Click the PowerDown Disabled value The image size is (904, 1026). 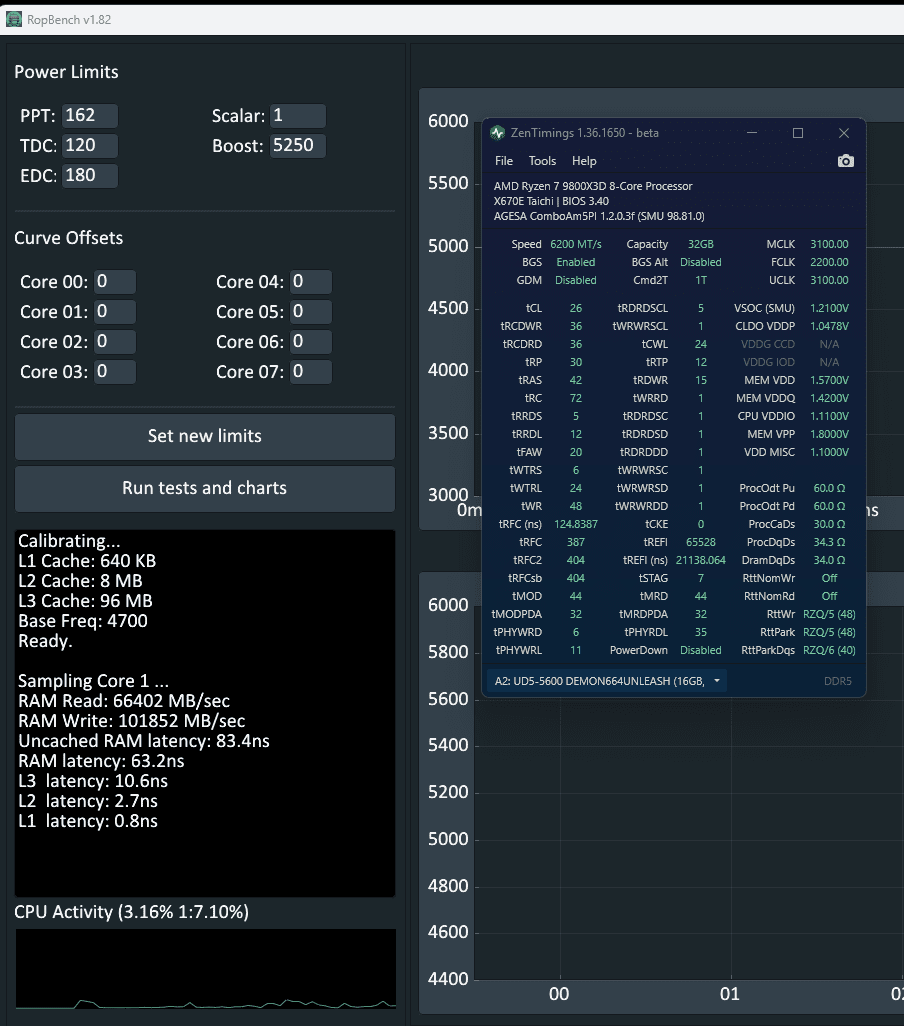tap(701, 650)
